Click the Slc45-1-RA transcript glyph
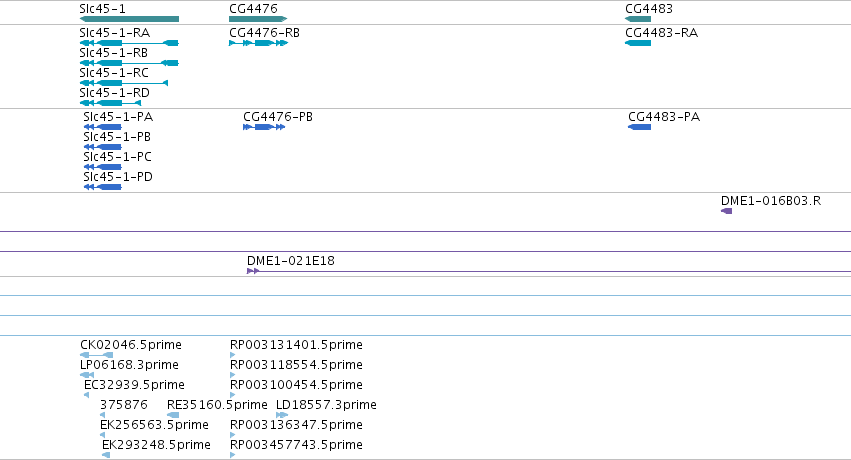 pos(129,43)
